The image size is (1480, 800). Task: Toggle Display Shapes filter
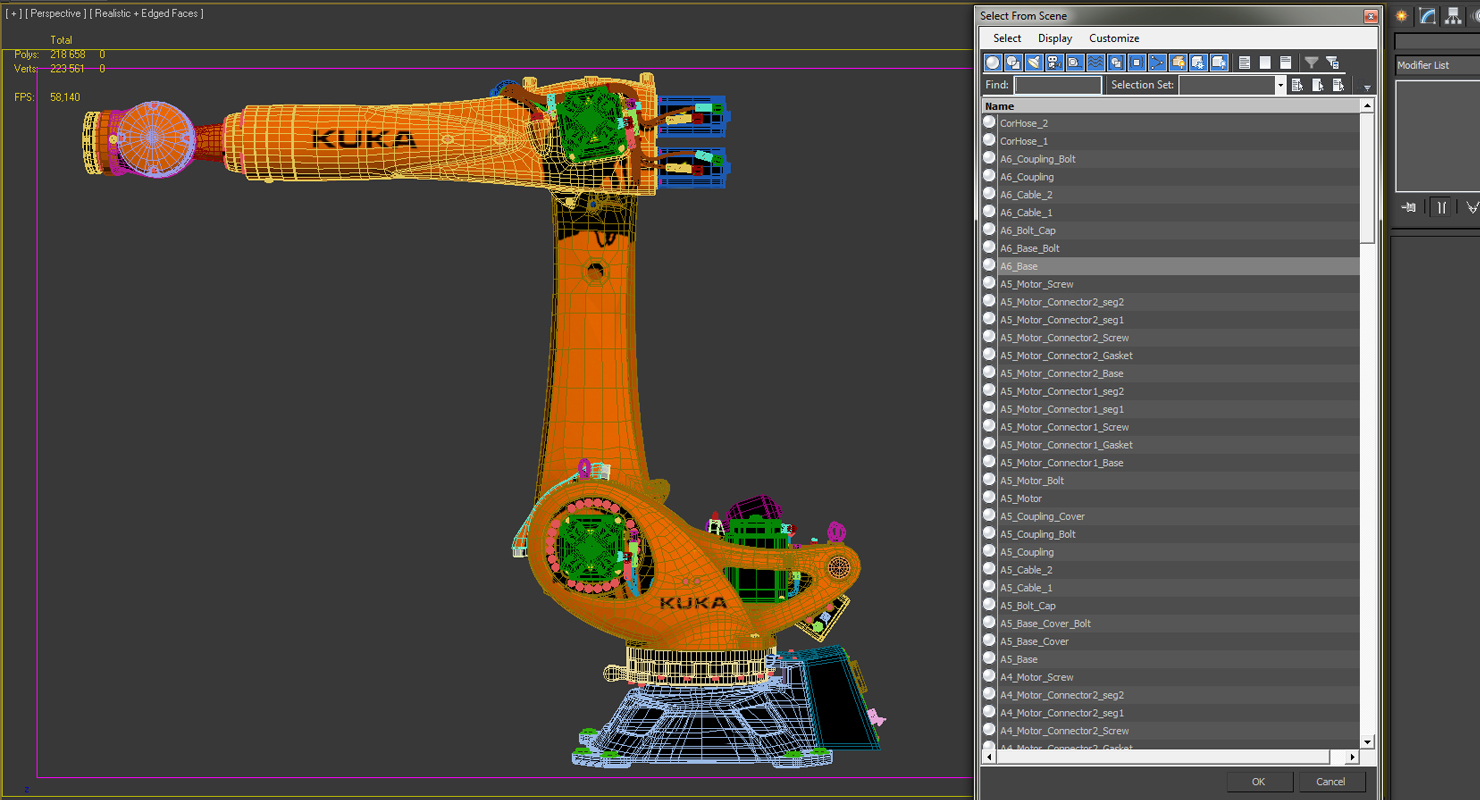point(1013,62)
